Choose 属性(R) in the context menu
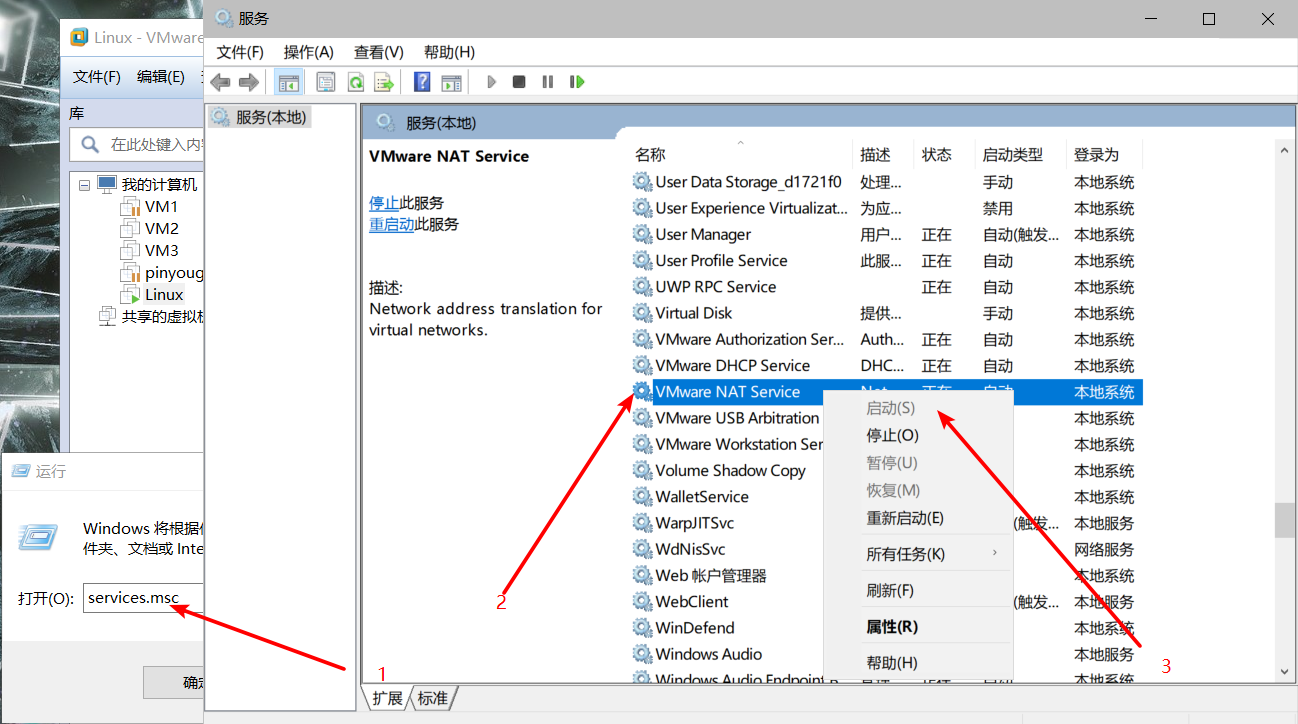This screenshot has height=724, width=1298. pyautogui.click(x=918, y=627)
